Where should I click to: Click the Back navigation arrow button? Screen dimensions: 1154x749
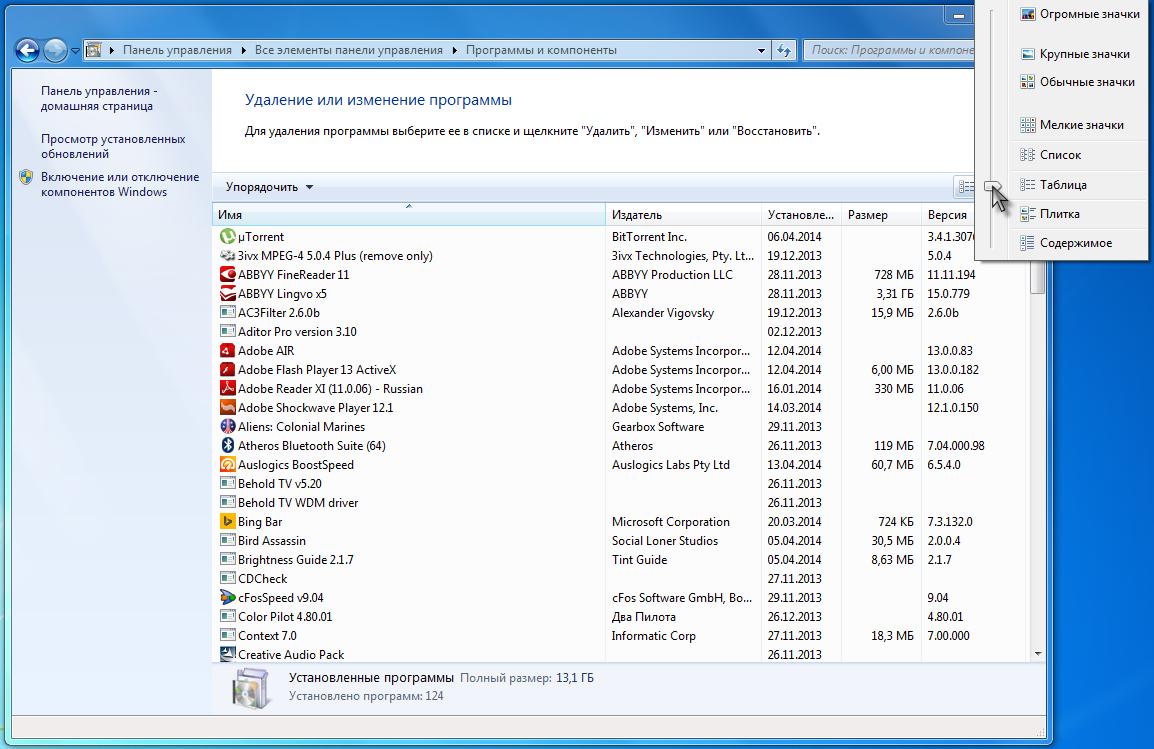point(28,50)
